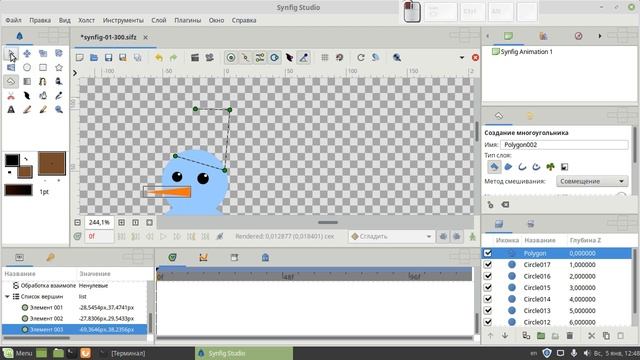Open the render settings clapperboard icon

[x=195, y=58]
